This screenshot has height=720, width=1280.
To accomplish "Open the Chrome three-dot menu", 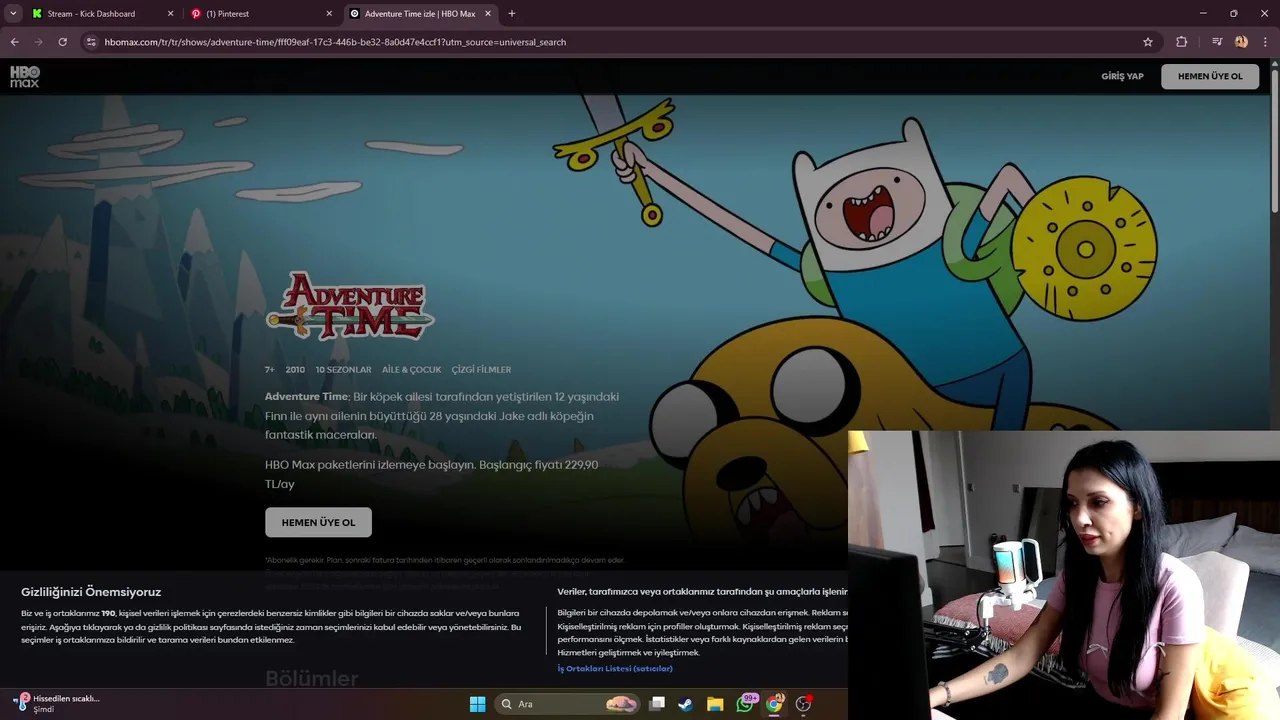I will 1265,42.
